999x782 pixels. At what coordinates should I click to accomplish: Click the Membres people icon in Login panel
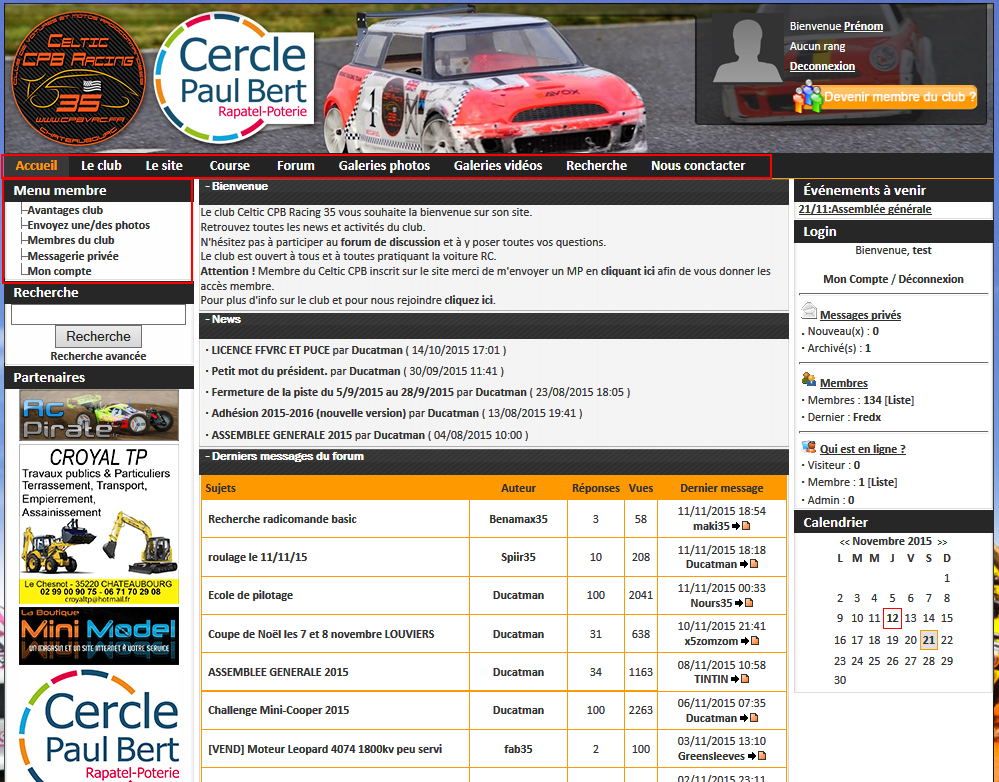(x=809, y=380)
